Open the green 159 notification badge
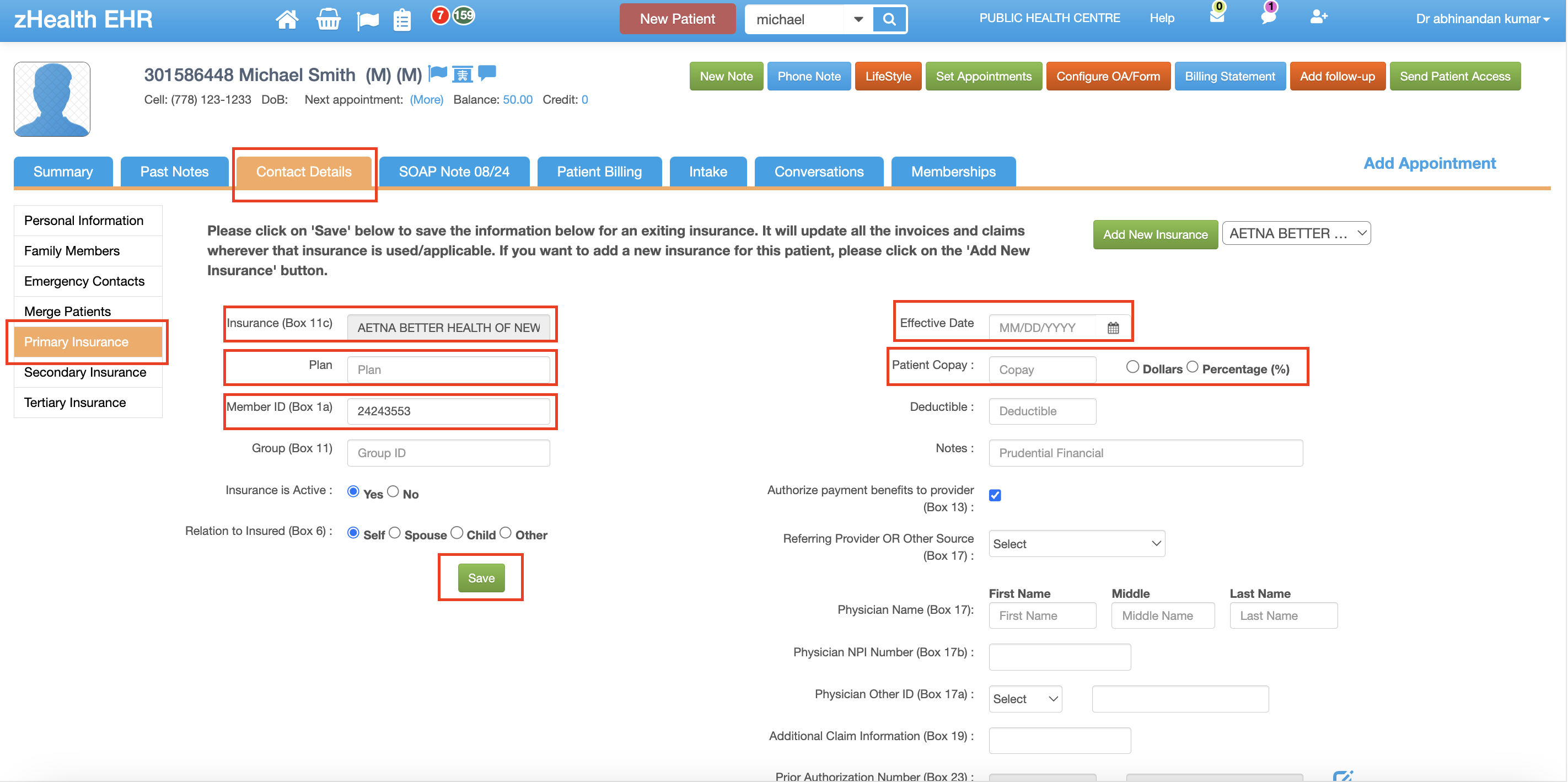The width and height of the screenshot is (1568, 782). pos(463,15)
